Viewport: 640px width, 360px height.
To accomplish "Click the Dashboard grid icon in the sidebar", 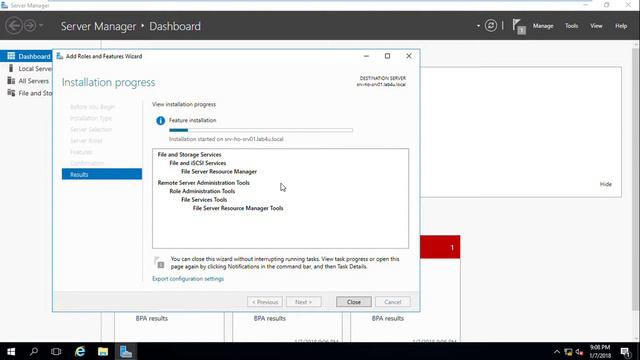I will coord(11,56).
